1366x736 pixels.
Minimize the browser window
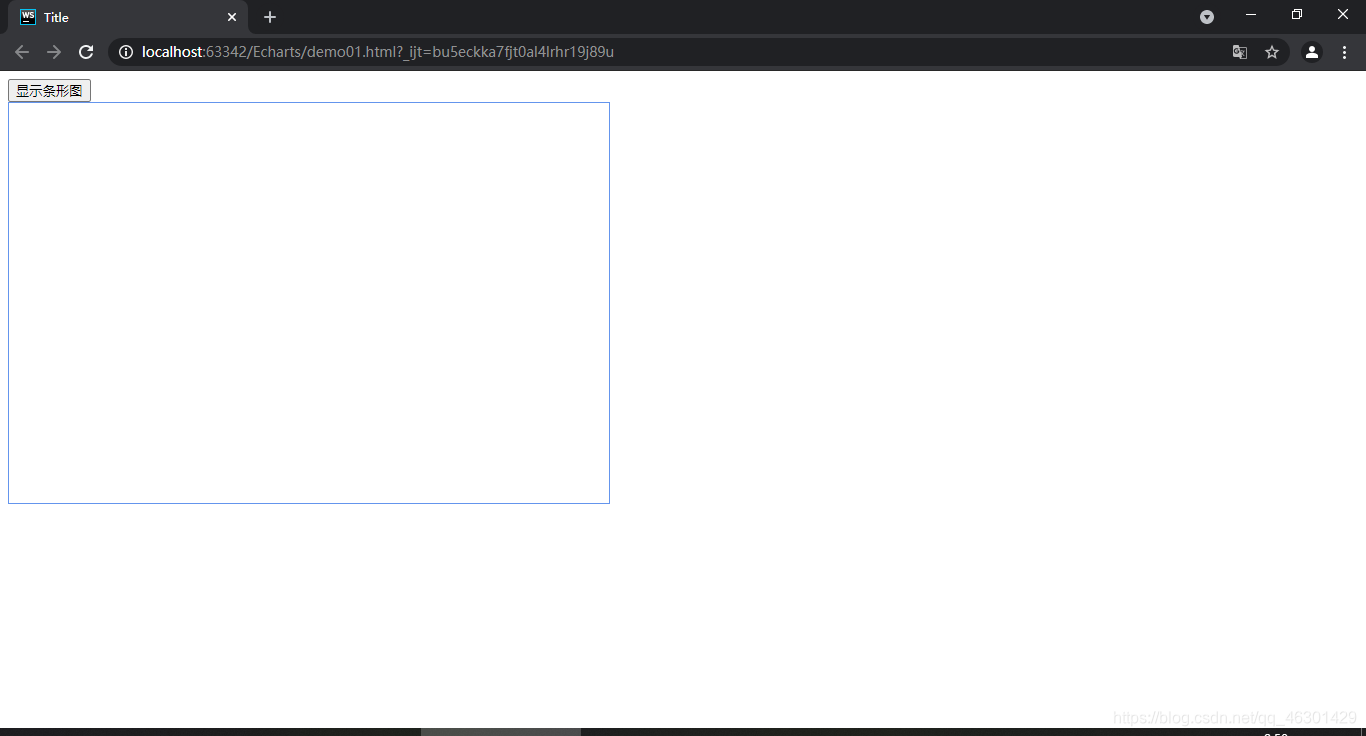[1251, 14]
